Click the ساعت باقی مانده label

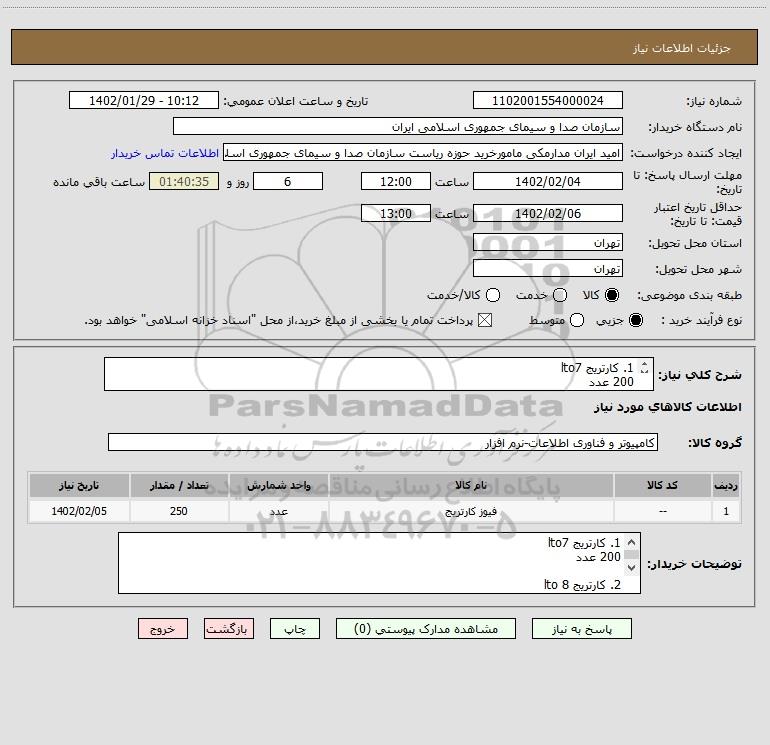99,182
